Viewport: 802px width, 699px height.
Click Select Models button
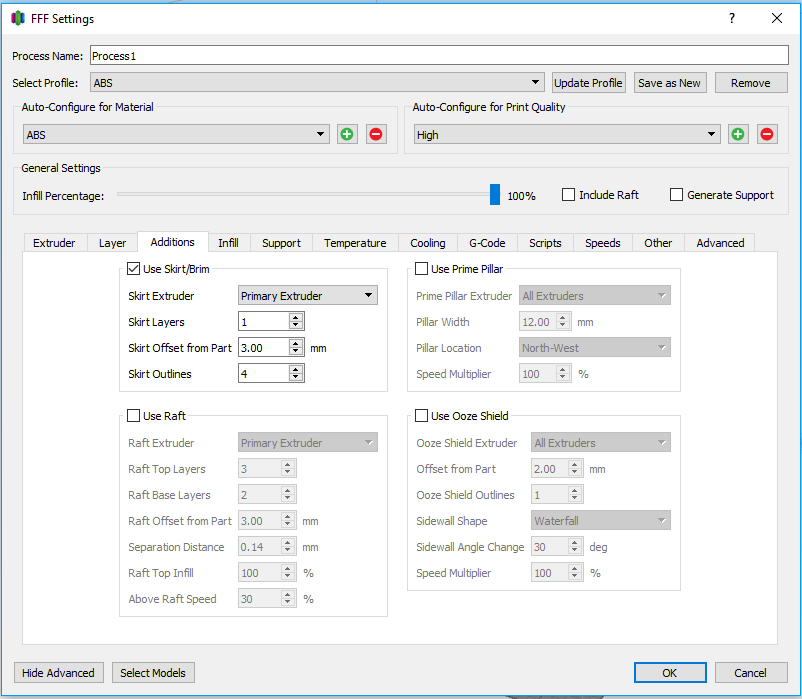click(153, 672)
